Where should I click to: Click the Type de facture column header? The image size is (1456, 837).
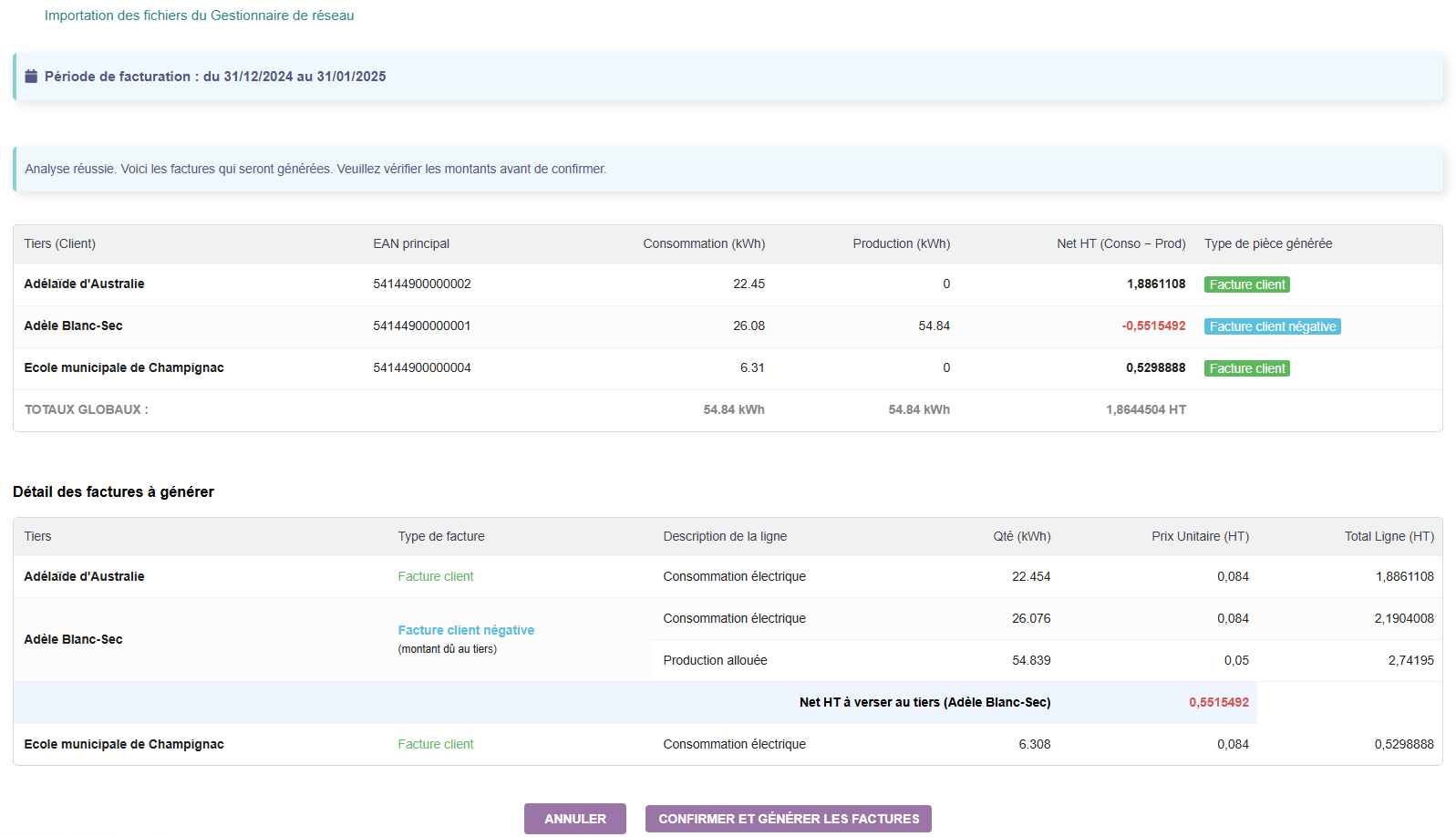(x=441, y=536)
